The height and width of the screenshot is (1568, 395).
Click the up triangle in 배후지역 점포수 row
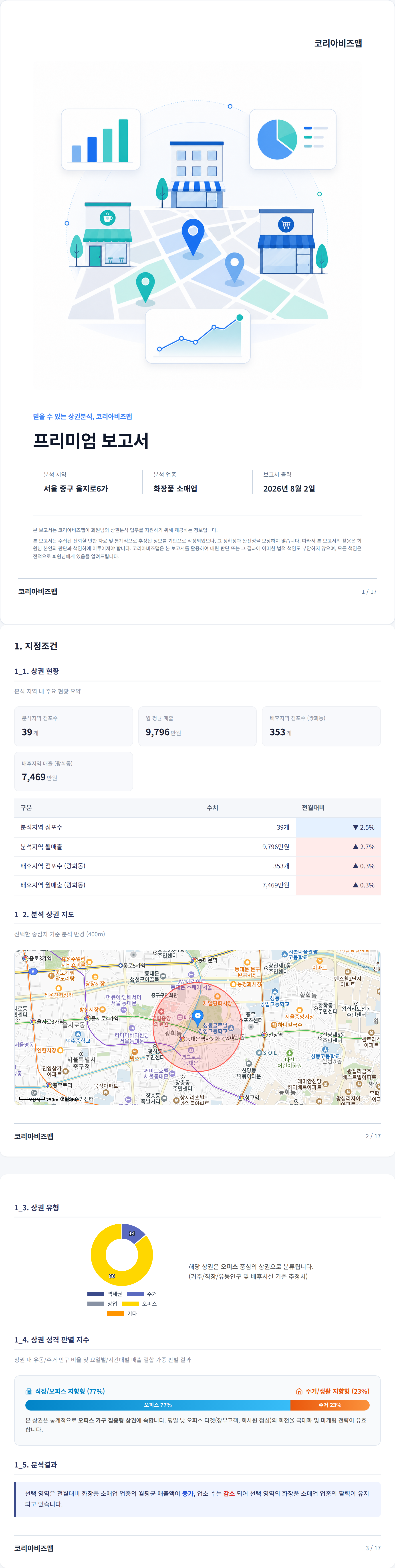coord(355,866)
